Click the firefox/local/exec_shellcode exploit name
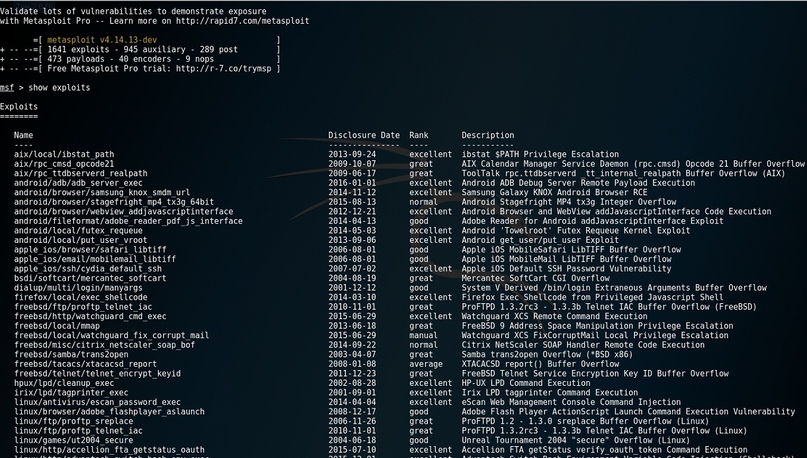Screen dimensions: 807x458 tap(81, 297)
